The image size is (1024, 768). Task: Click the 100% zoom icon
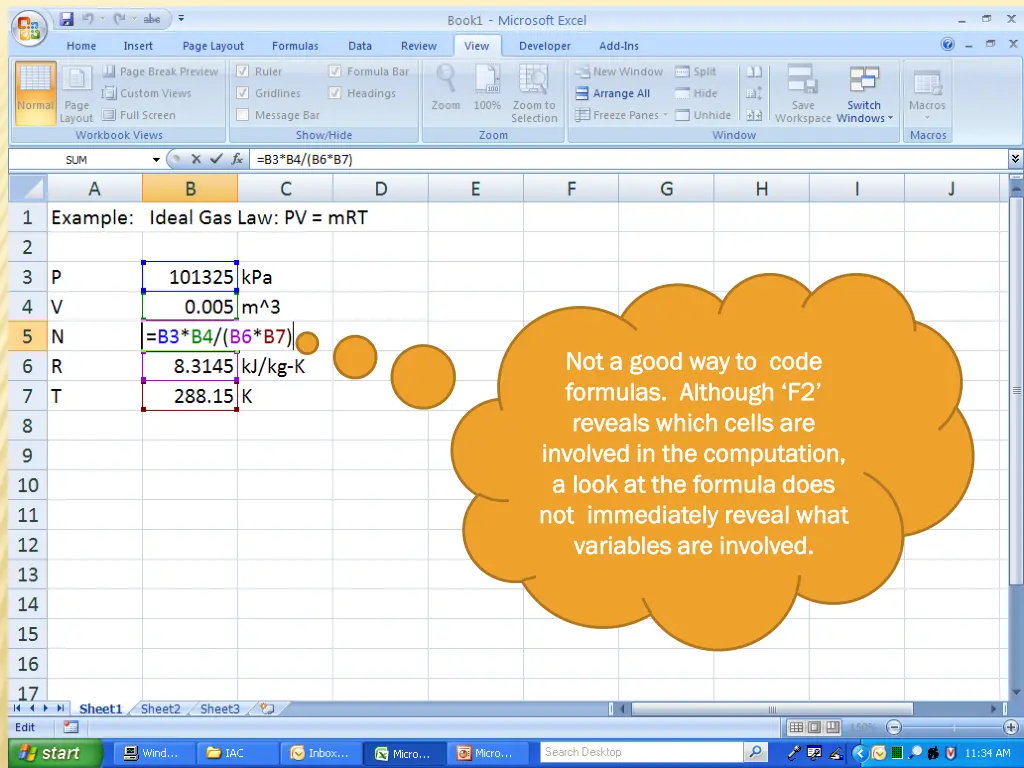coord(487,82)
